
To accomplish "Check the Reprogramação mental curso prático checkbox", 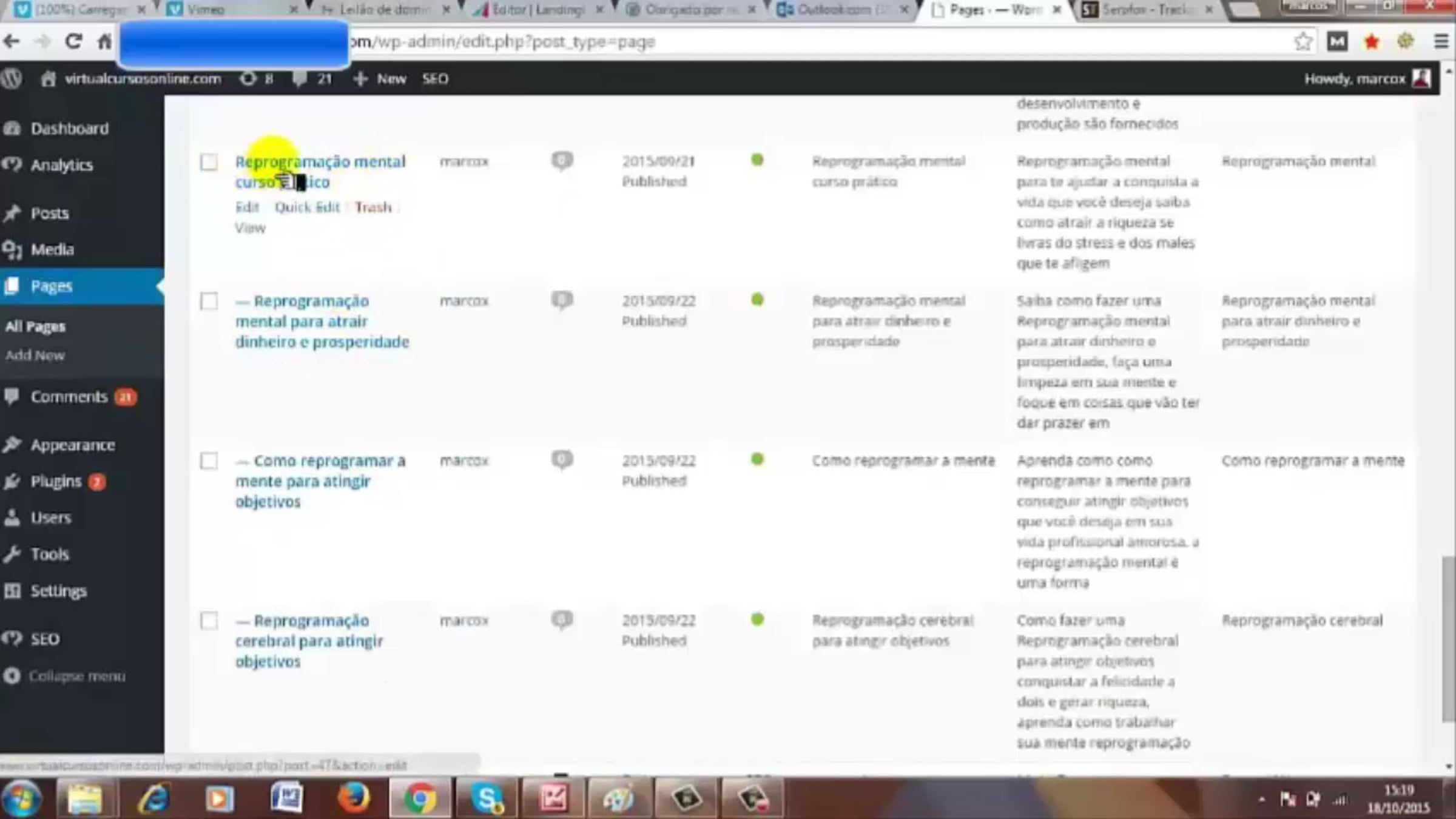I will (209, 162).
